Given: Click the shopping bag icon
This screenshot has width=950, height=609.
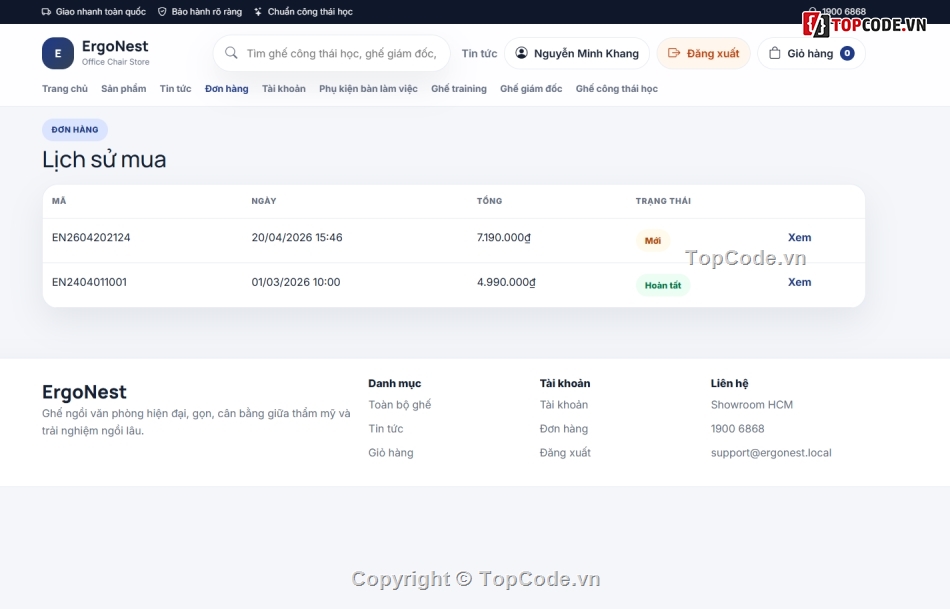Looking at the screenshot, I should click(774, 53).
